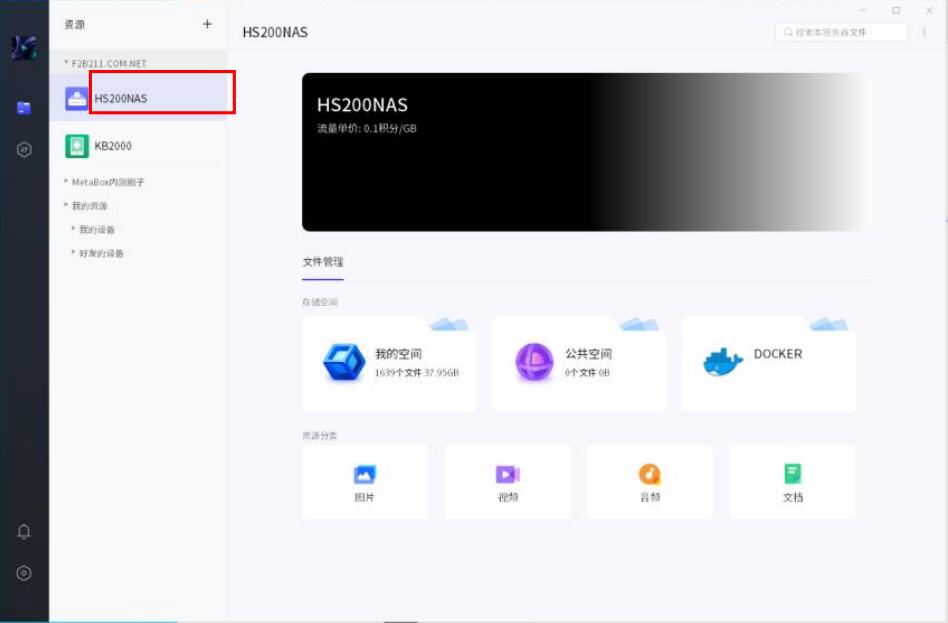Expand the MetaBox内测圈子 group
The image size is (948, 623).
pos(104,182)
